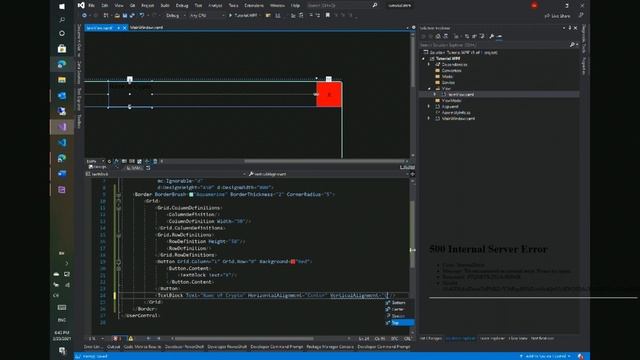Start debugging with Tutorial.WPF run button

coord(243,16)
